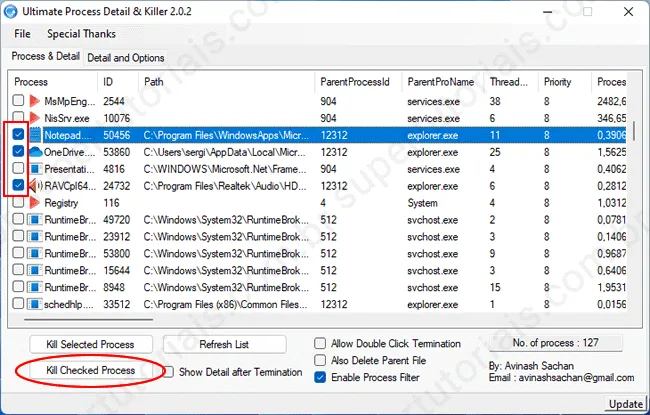Select ID cell 53860

point(116,152)
